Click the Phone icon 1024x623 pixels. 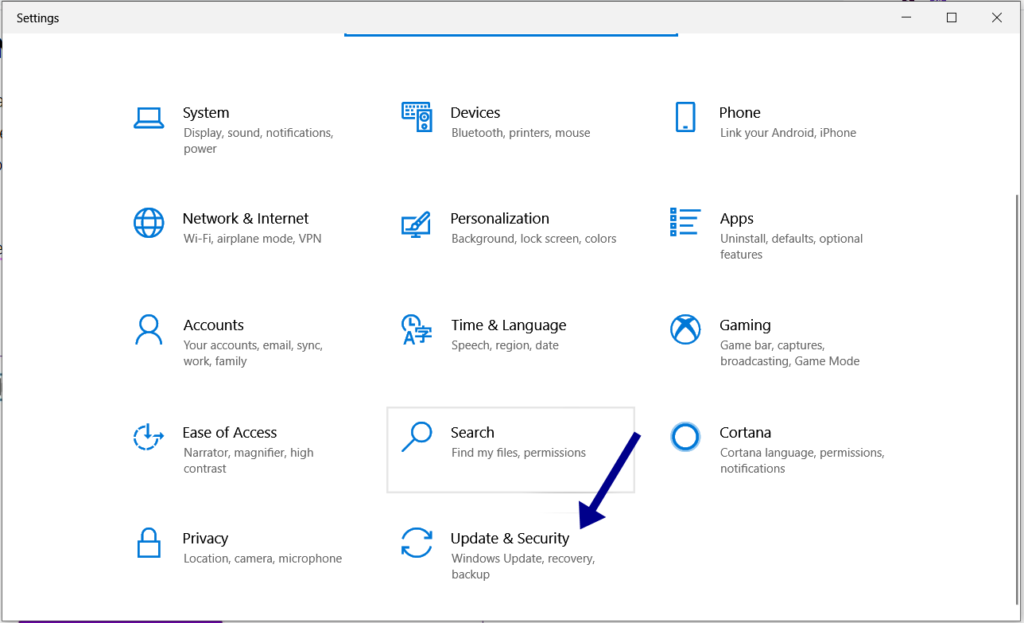pos(685,117)
